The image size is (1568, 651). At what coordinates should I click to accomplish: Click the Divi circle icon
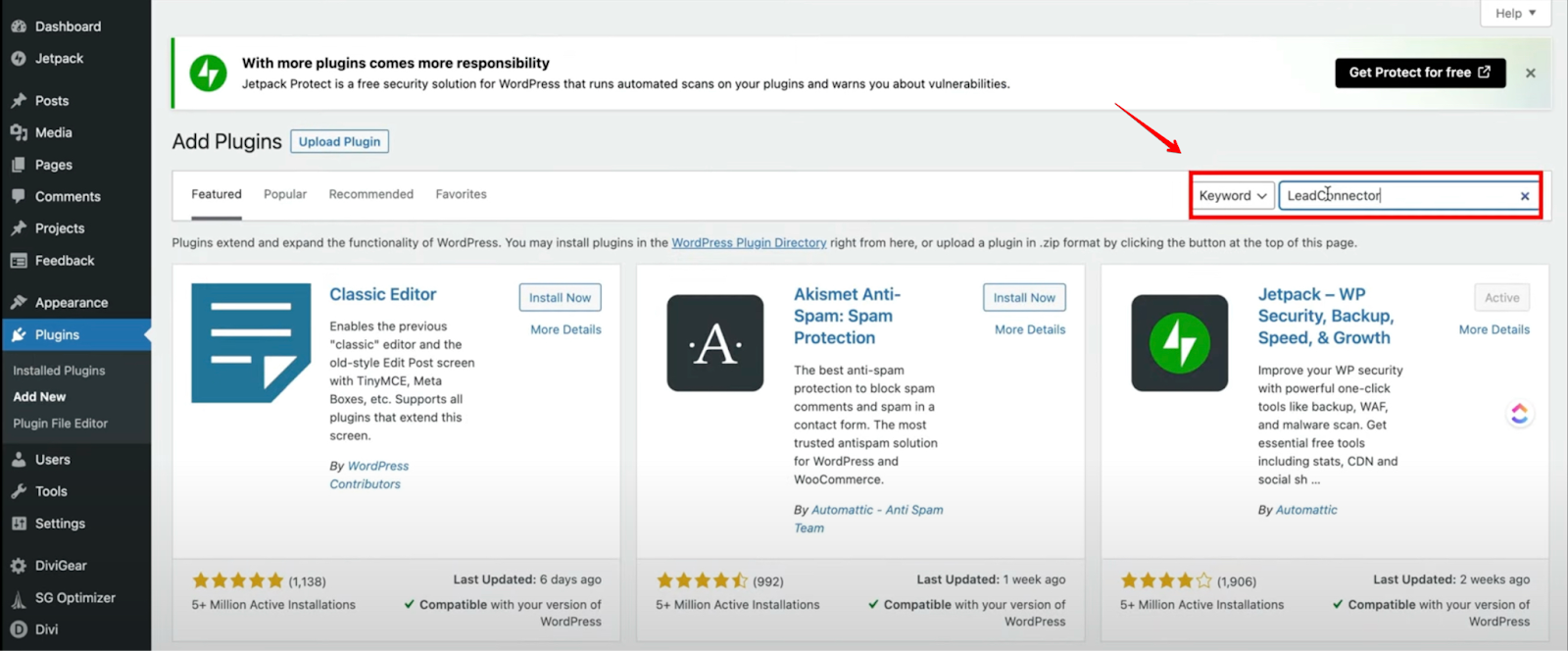19,629
